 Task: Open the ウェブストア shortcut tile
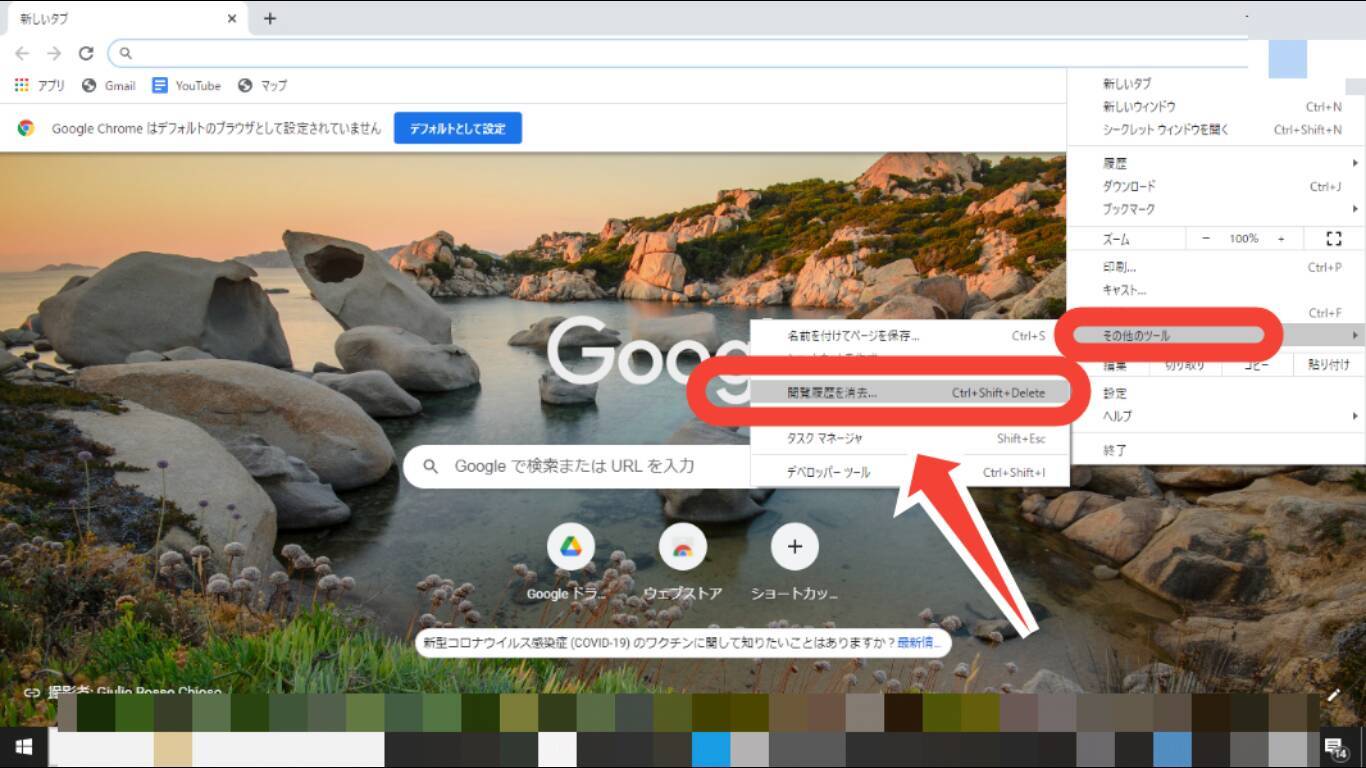click(683, 564)
